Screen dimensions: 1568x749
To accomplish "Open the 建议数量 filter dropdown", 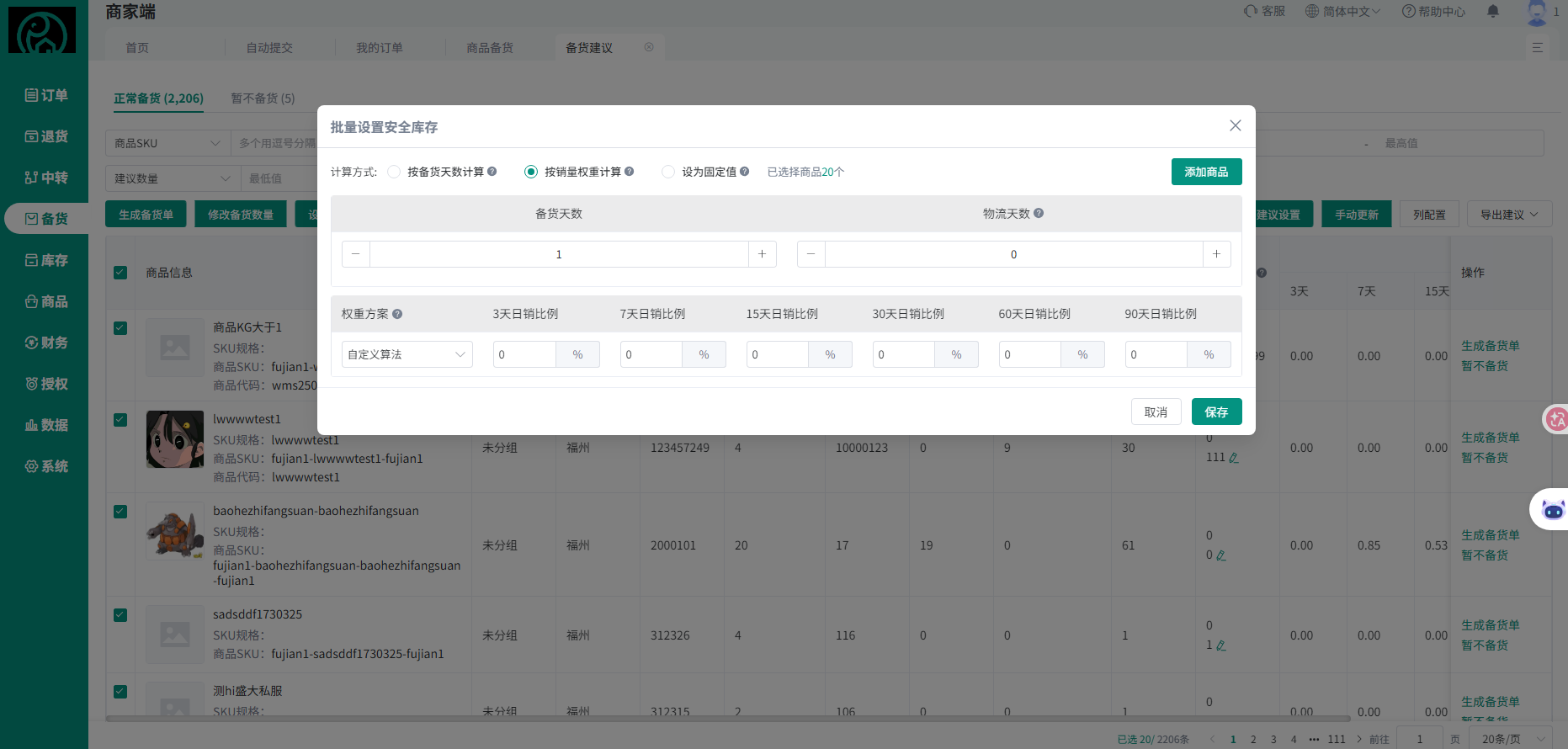I will point(173,178).
